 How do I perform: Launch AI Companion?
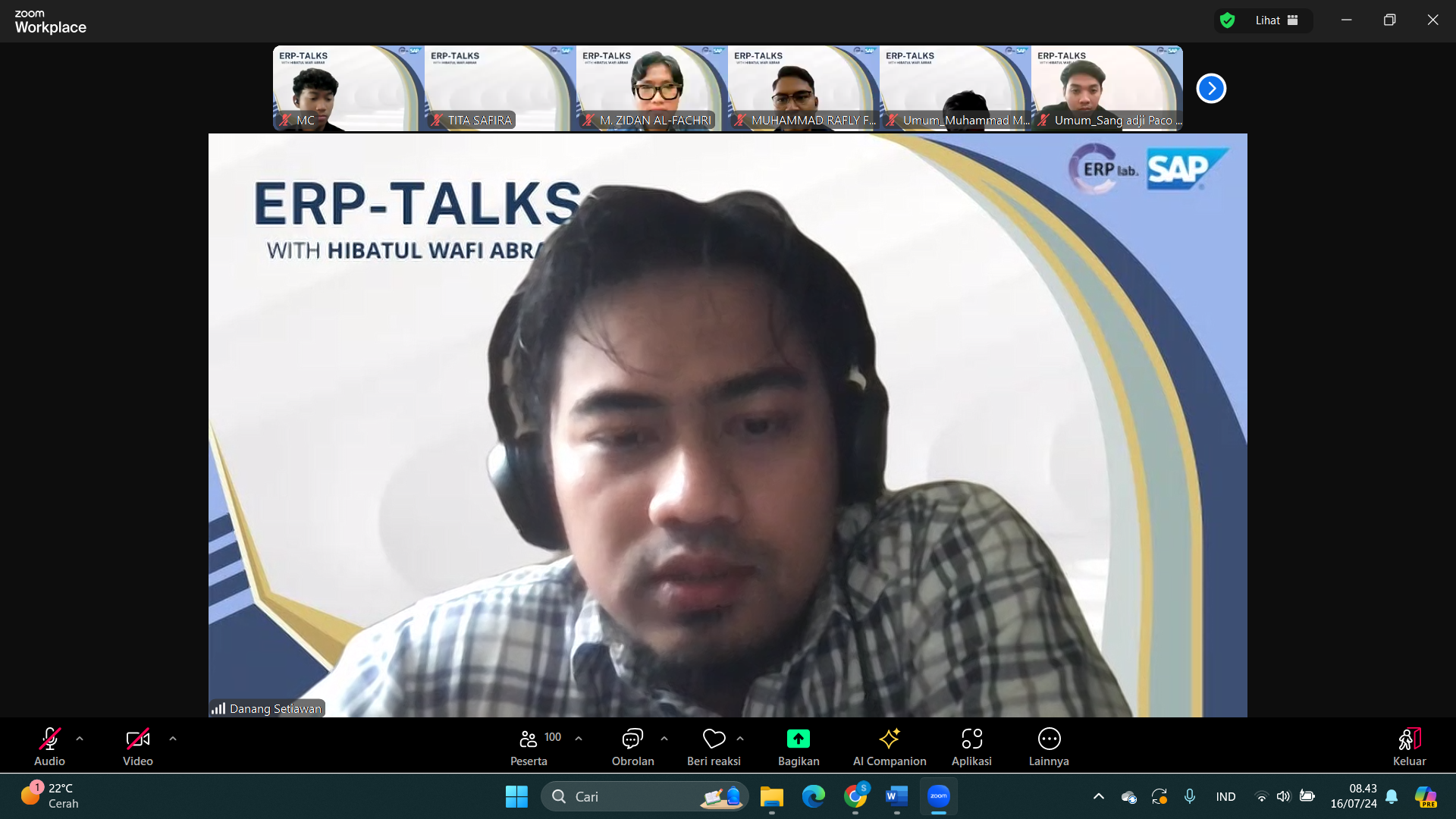pos(890,745)
